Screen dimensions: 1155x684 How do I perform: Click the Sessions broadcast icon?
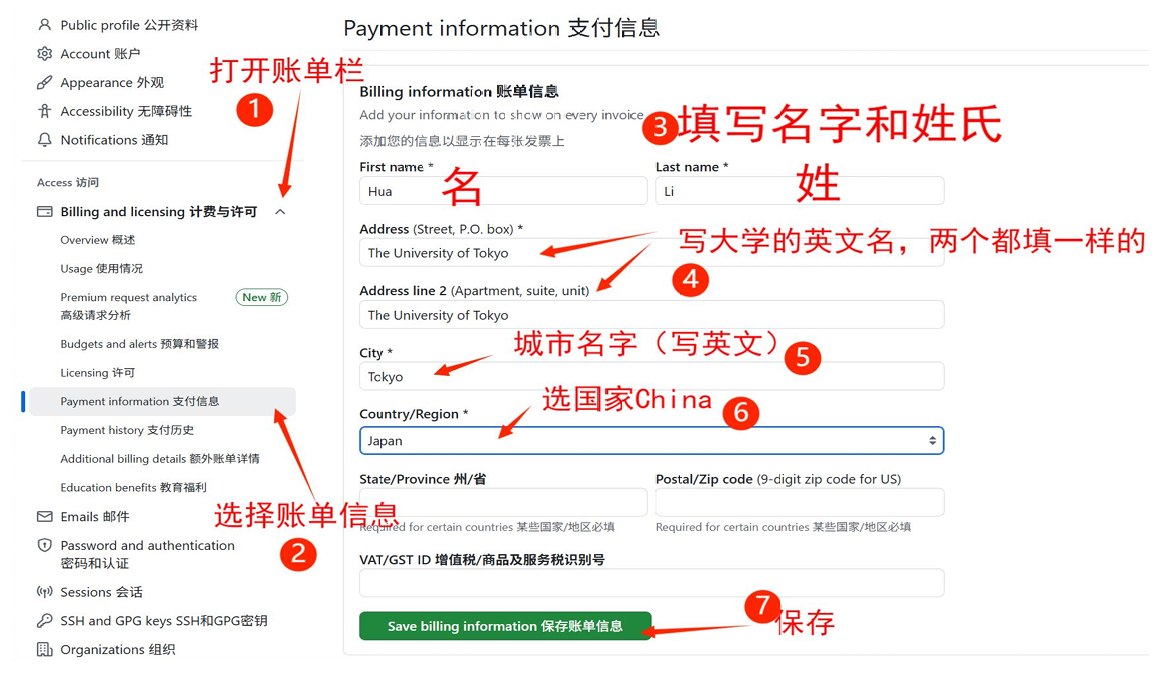(x=45, y=592)
